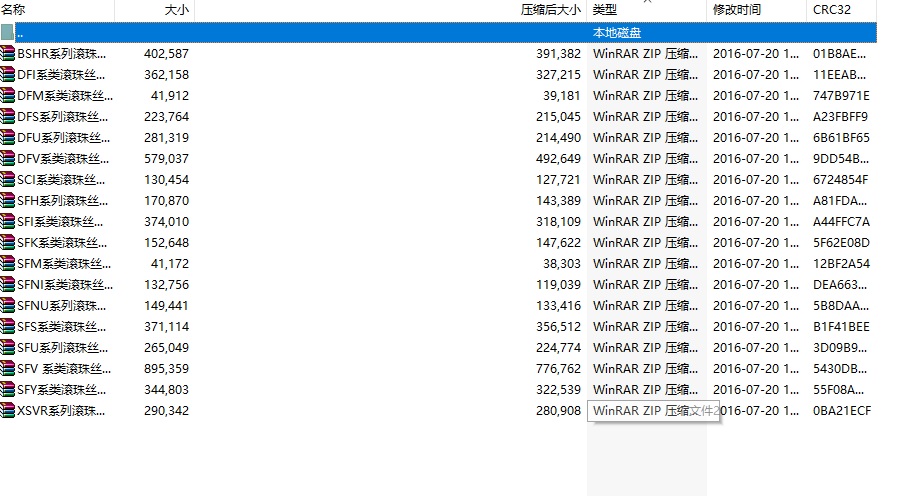Sort by the 名称 column header
Image resolution: width=905 pixels, height=496 pixels.
[57, 10]
